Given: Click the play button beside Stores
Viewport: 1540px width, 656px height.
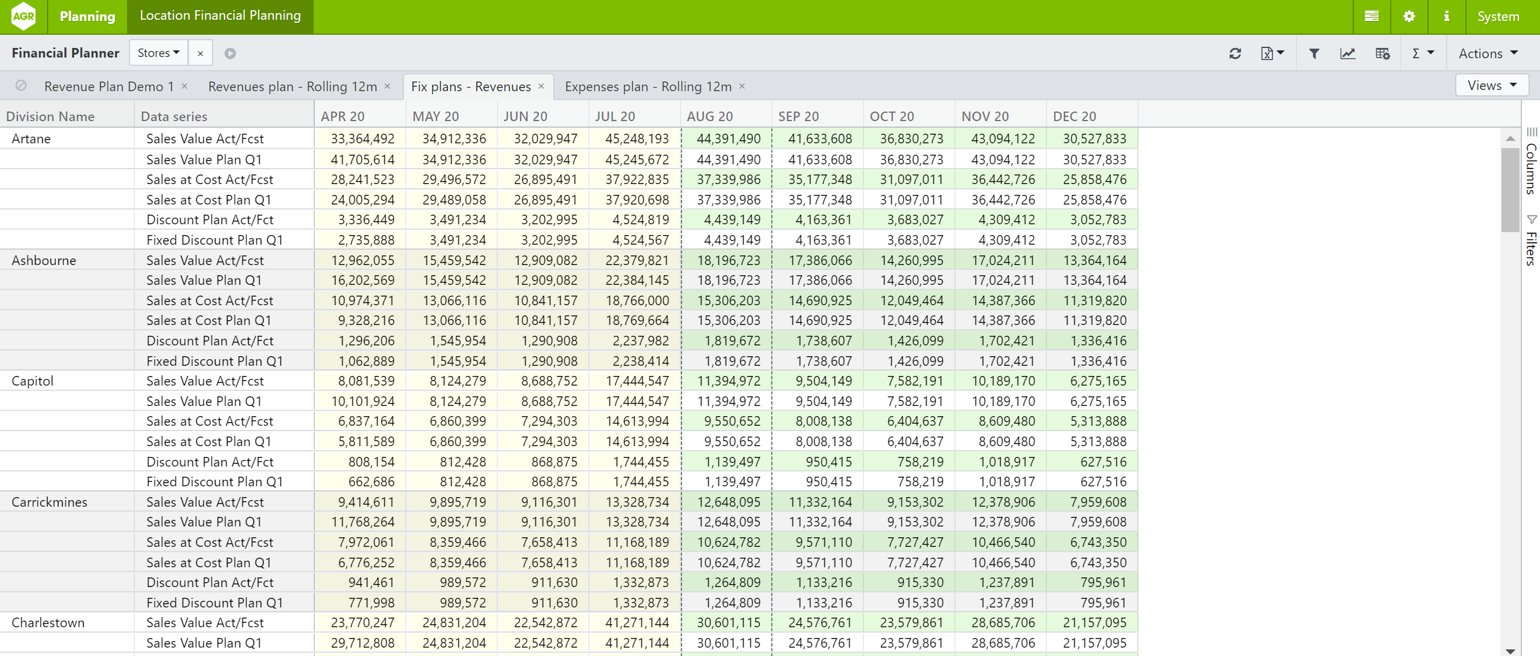Looking at the screenshot, I should click(x=230, y=53).
